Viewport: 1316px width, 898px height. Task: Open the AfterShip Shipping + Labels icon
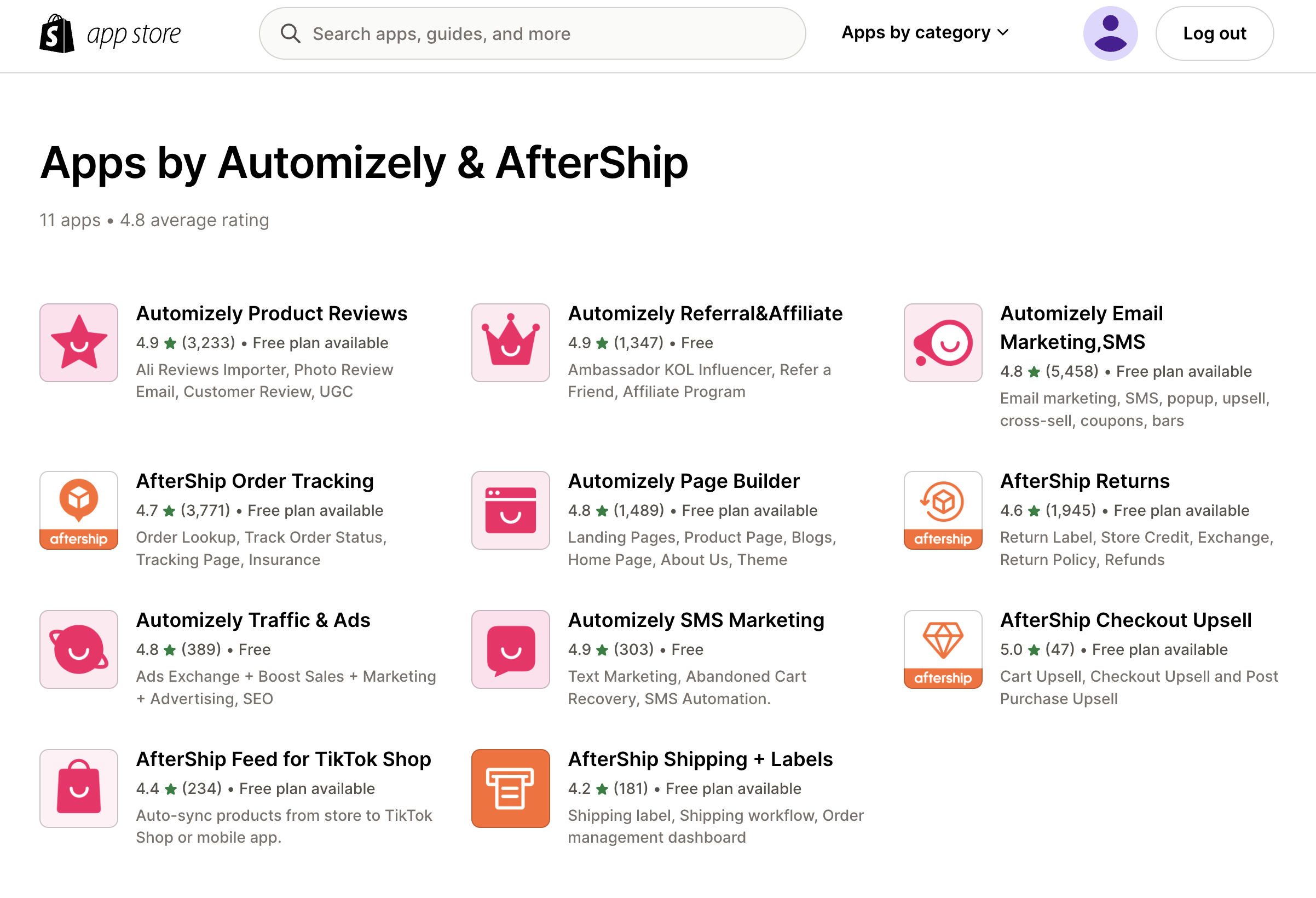coord(511,788)
